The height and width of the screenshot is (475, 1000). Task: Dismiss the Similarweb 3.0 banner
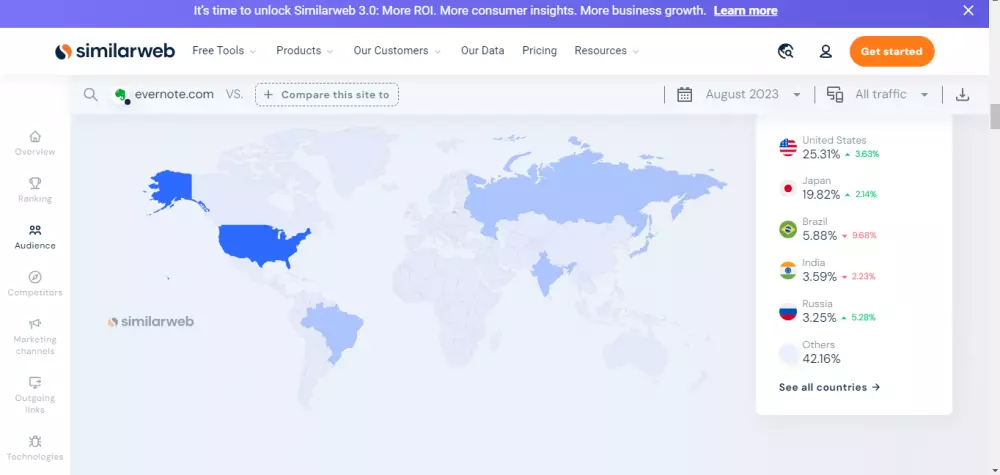pos(968,10)
